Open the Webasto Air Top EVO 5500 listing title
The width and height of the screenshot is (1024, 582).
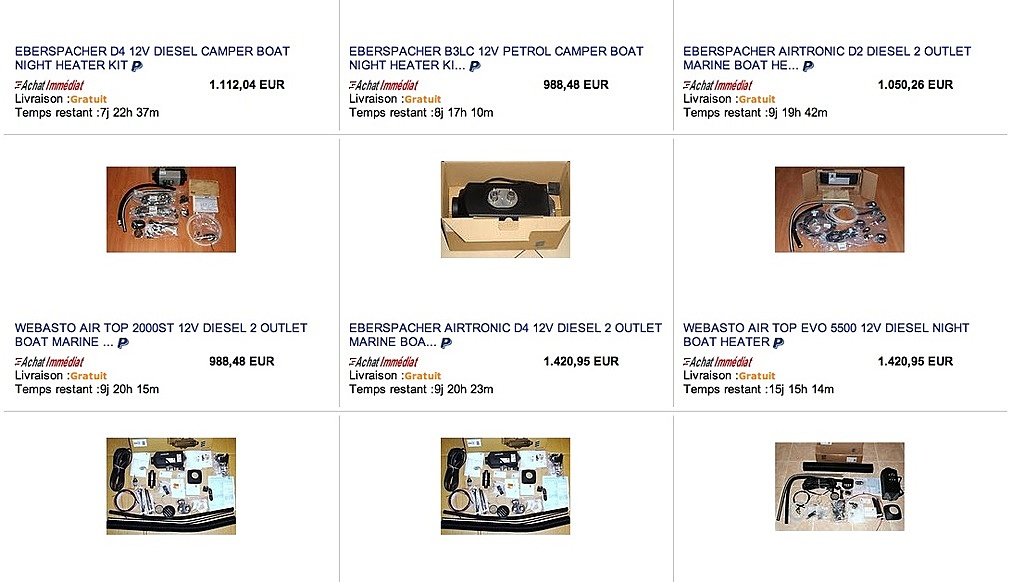click(826, 334)
